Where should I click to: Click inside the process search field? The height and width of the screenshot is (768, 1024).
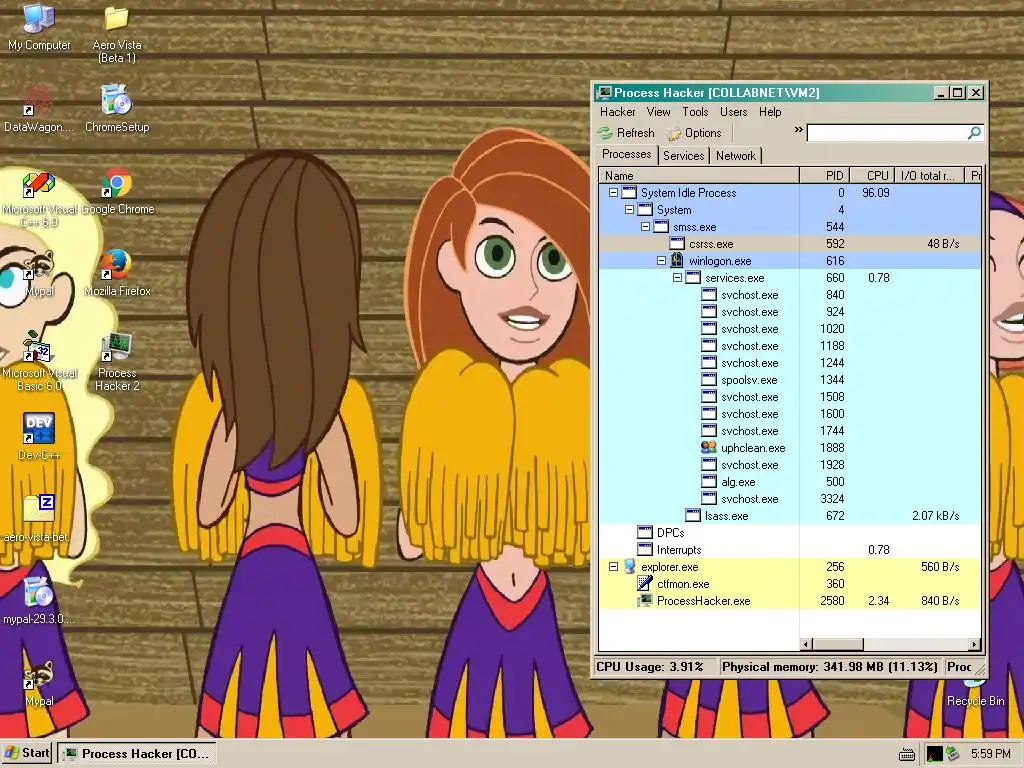(x=888, y=133)
